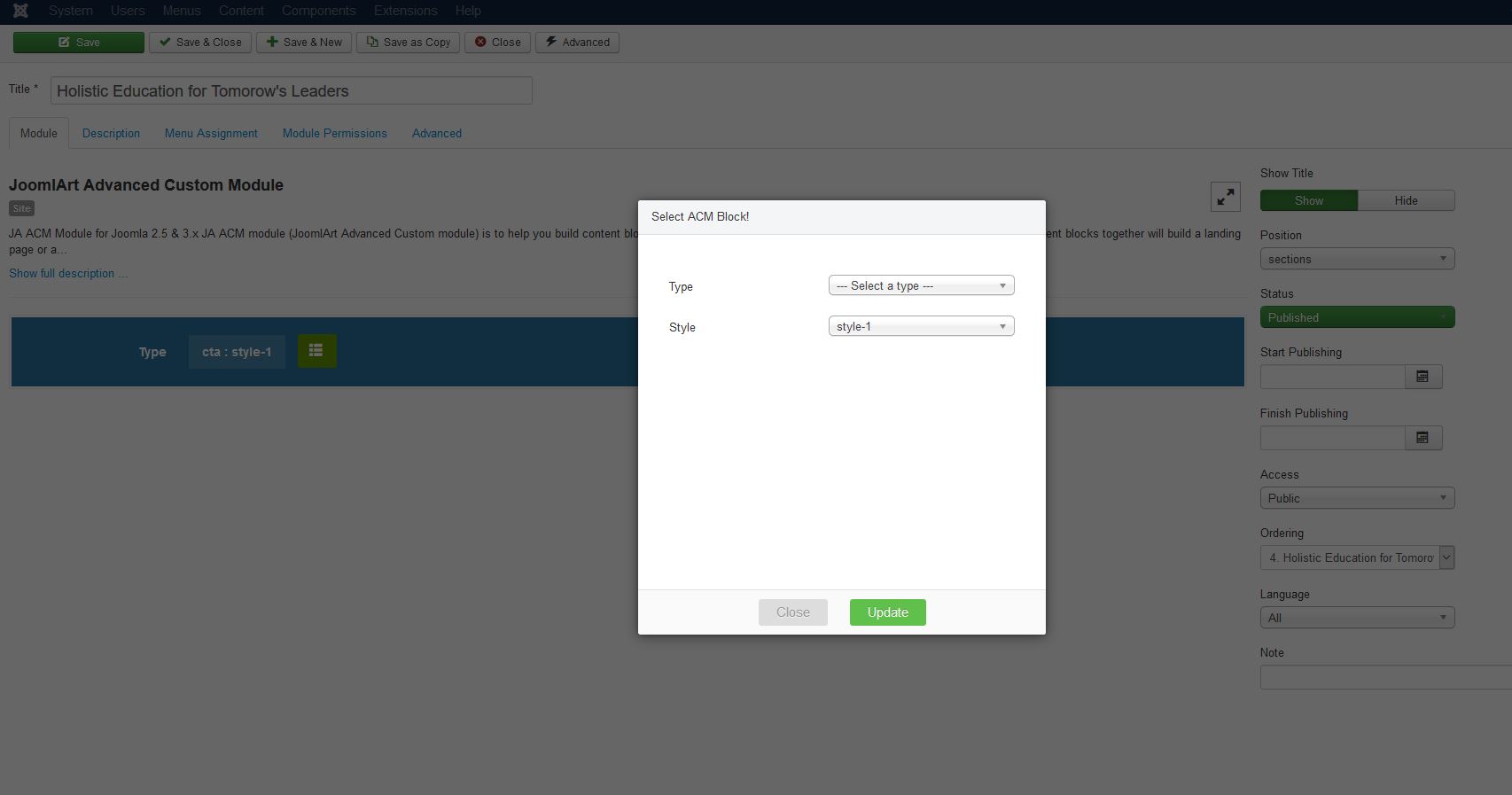Open the Type dropdown in the dialog
The height and width of the screenshot is (795, 1512).
click(921, 285)
